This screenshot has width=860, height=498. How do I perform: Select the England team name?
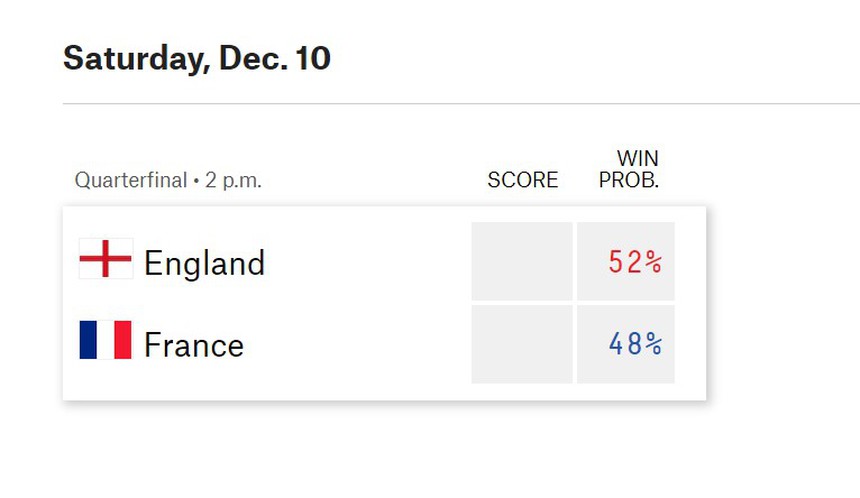[x=204, y=263]
